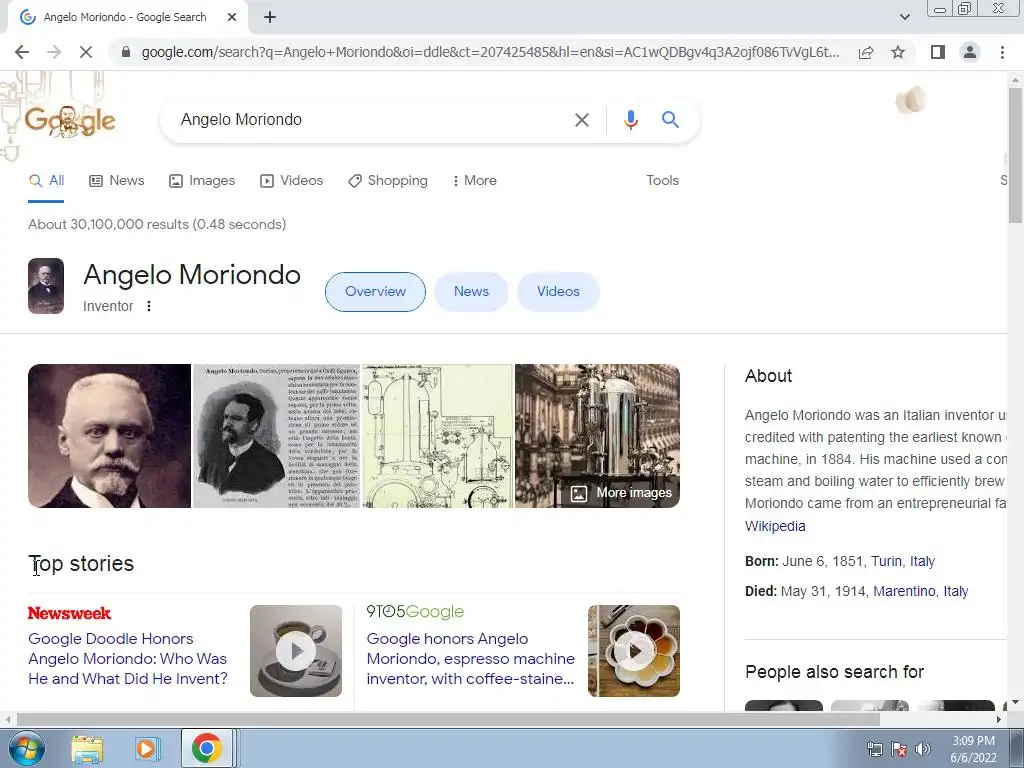Open large sepia portrait photo
This screenshot has width=1024, height=768.
(x=110, y=436)
